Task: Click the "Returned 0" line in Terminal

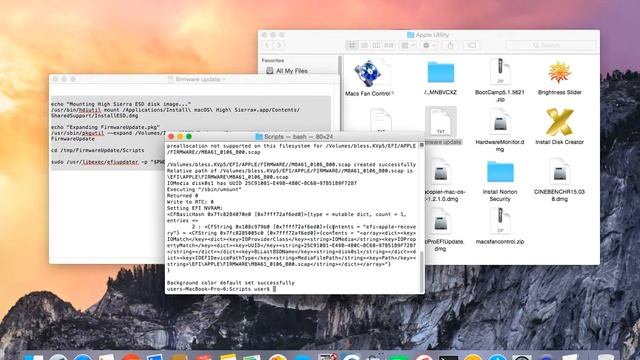Action: (x=182, y=196)
